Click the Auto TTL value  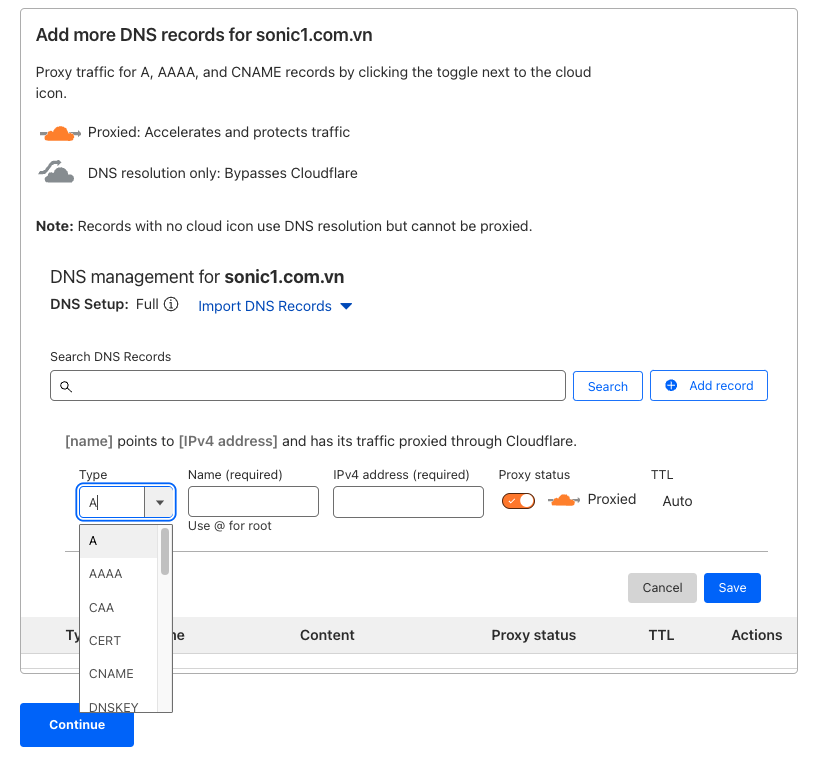coord(677,501)
